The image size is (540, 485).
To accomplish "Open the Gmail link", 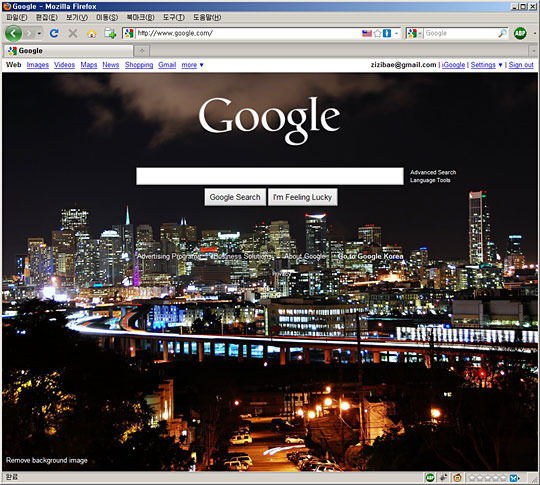I will [167, 65].
